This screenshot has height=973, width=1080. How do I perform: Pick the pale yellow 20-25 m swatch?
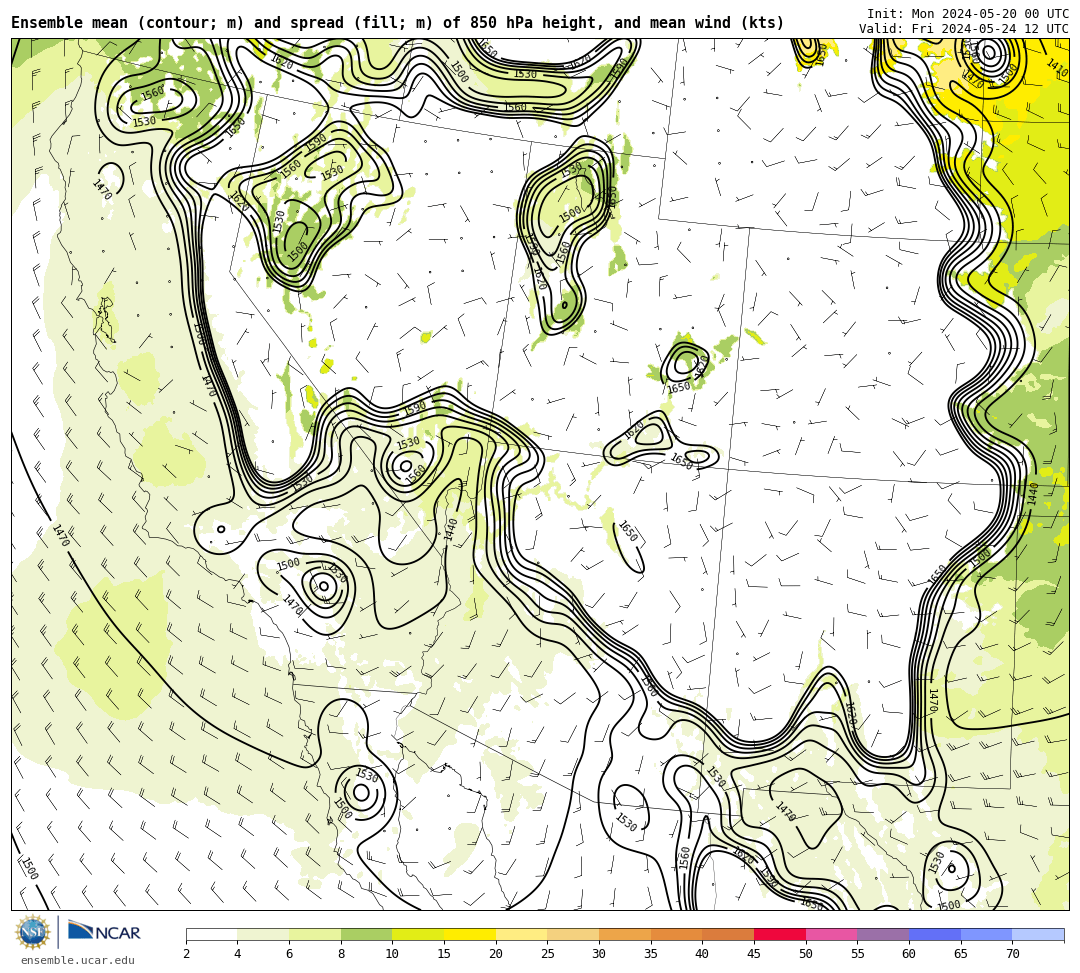tap(521, 934)
